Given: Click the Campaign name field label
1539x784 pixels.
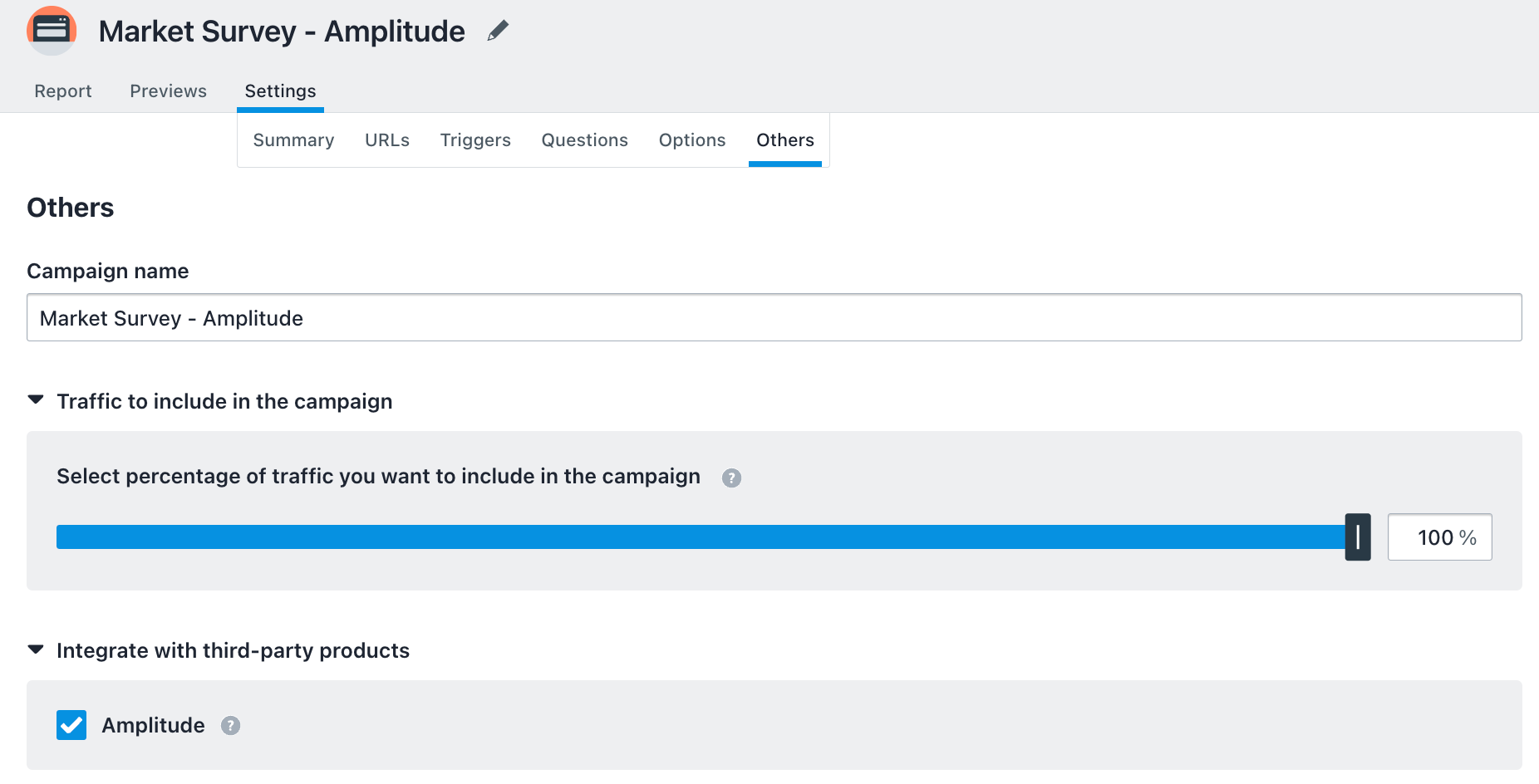Looking at the screenshot, I should click(108, 271).
